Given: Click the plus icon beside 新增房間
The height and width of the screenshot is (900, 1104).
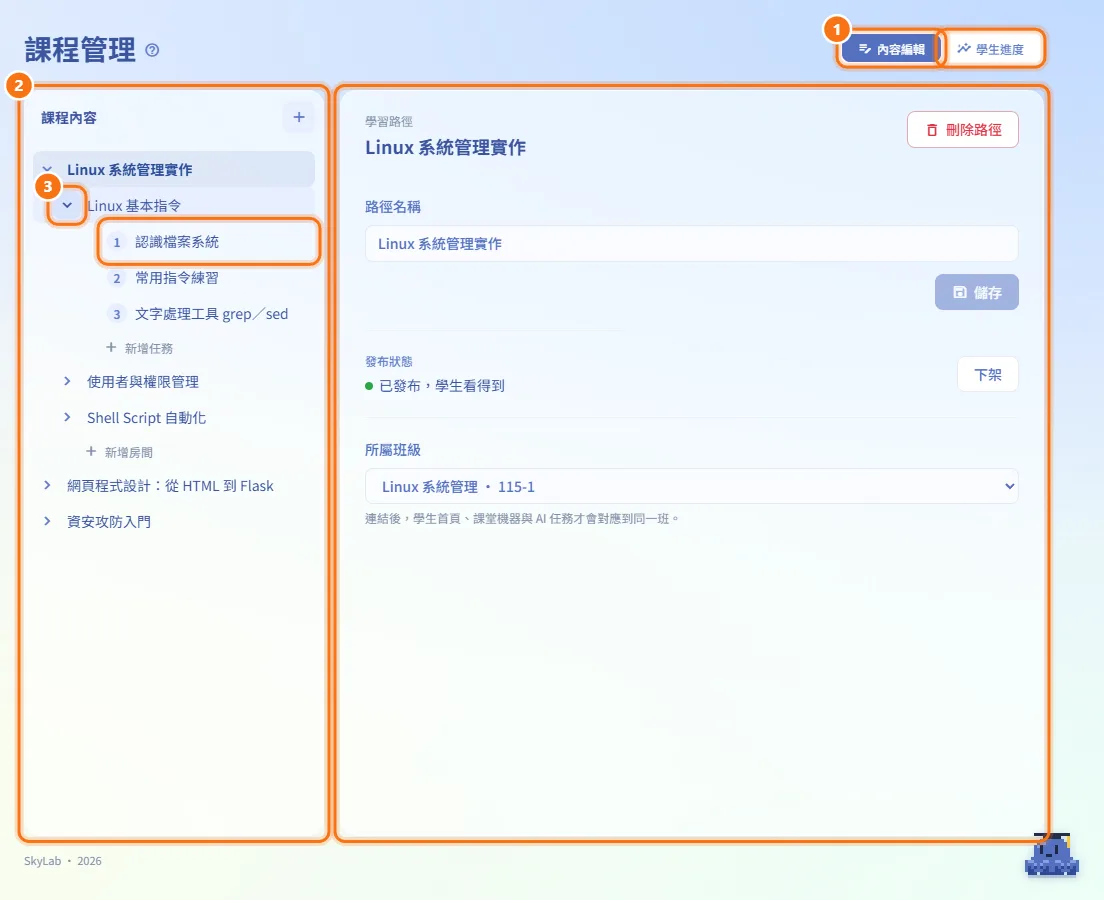Looking at the screenshot, I should click(x=91, y=451).
